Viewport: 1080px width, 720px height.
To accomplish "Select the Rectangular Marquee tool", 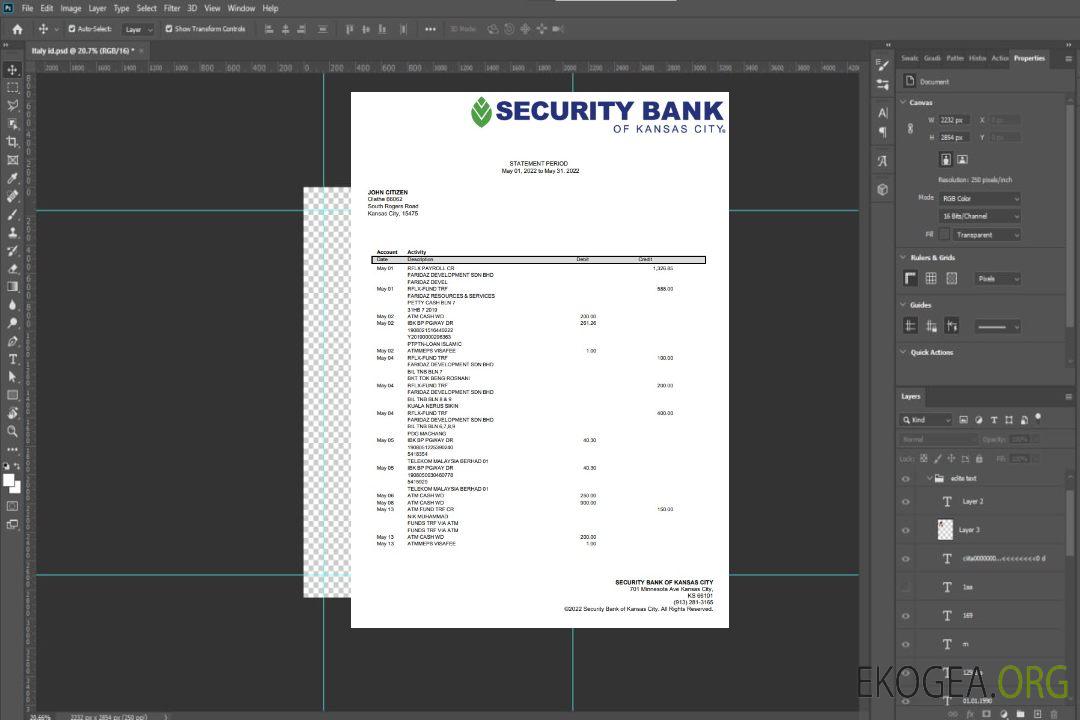I will click(12, 88).
